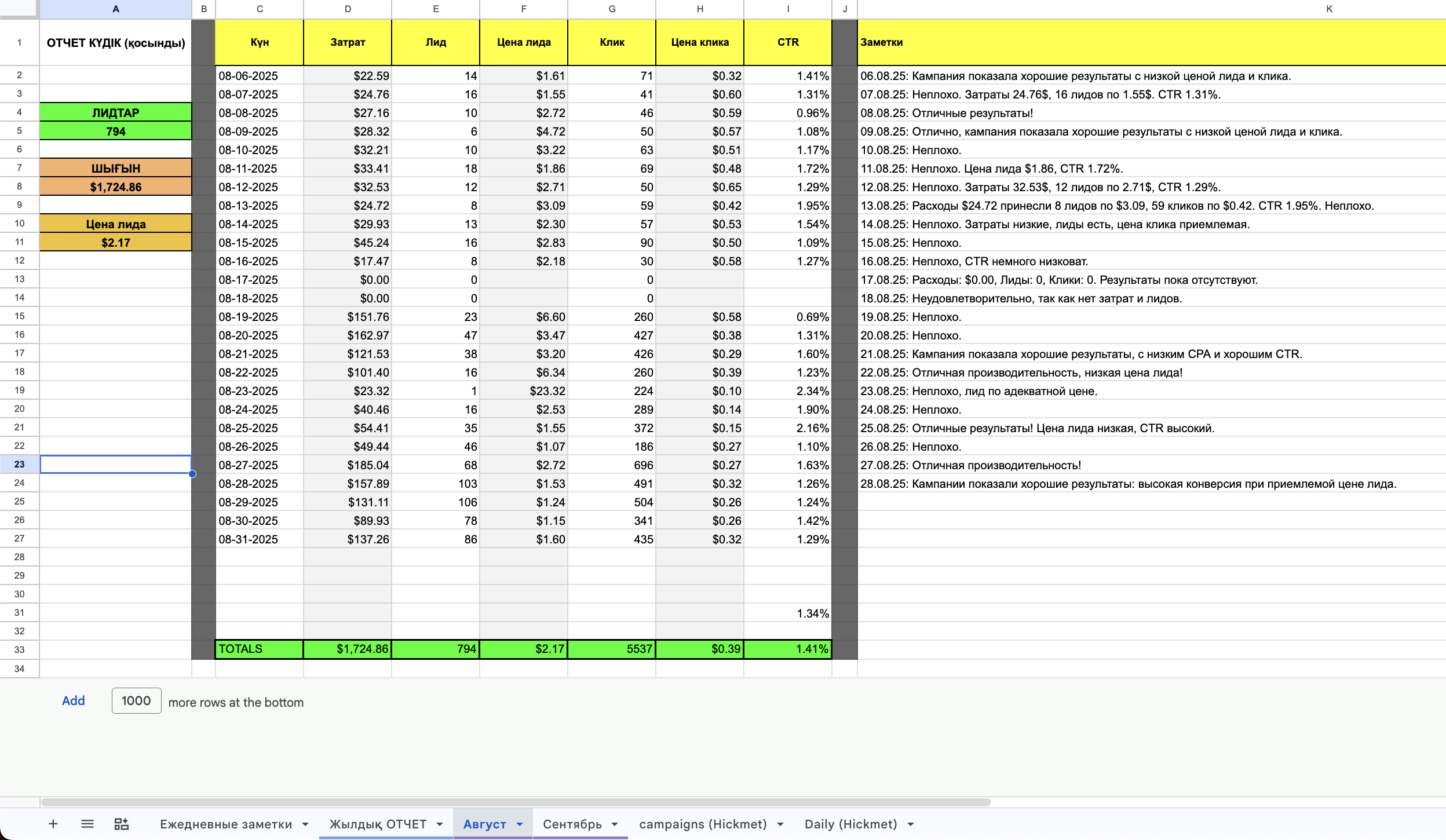This screenshot has width=1446, height=840.
Task: Switch to Ежедневные заметки sheet tab
Action: (226, 824)
